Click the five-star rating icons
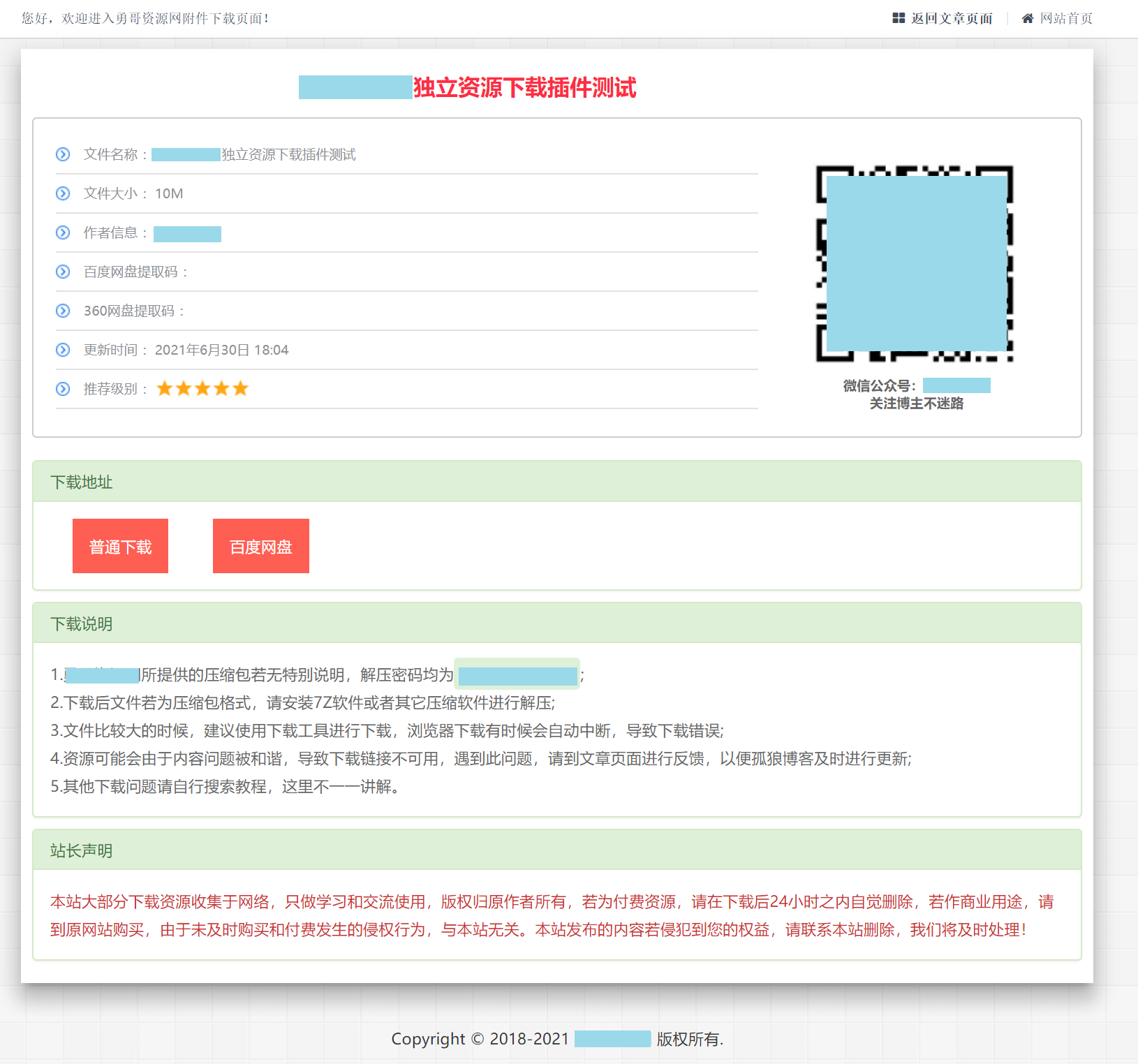 point(202,389)
